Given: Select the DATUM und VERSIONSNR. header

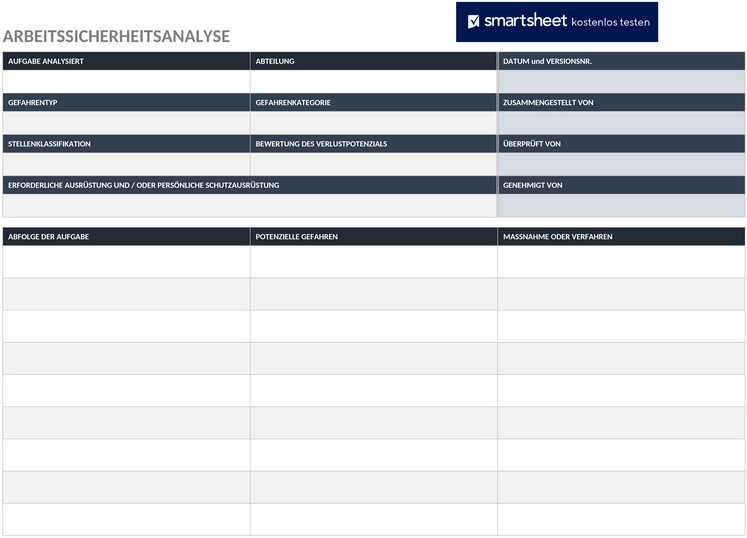Looking at the screenshot, I should [621, 61].
